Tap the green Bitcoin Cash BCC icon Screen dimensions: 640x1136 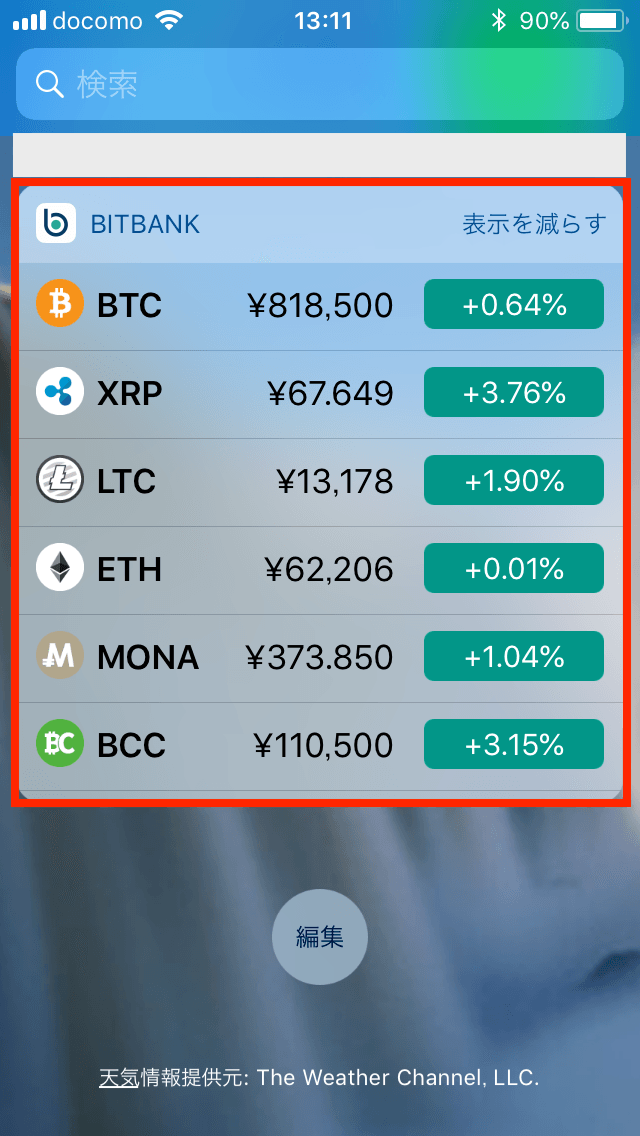click(60, 744)
